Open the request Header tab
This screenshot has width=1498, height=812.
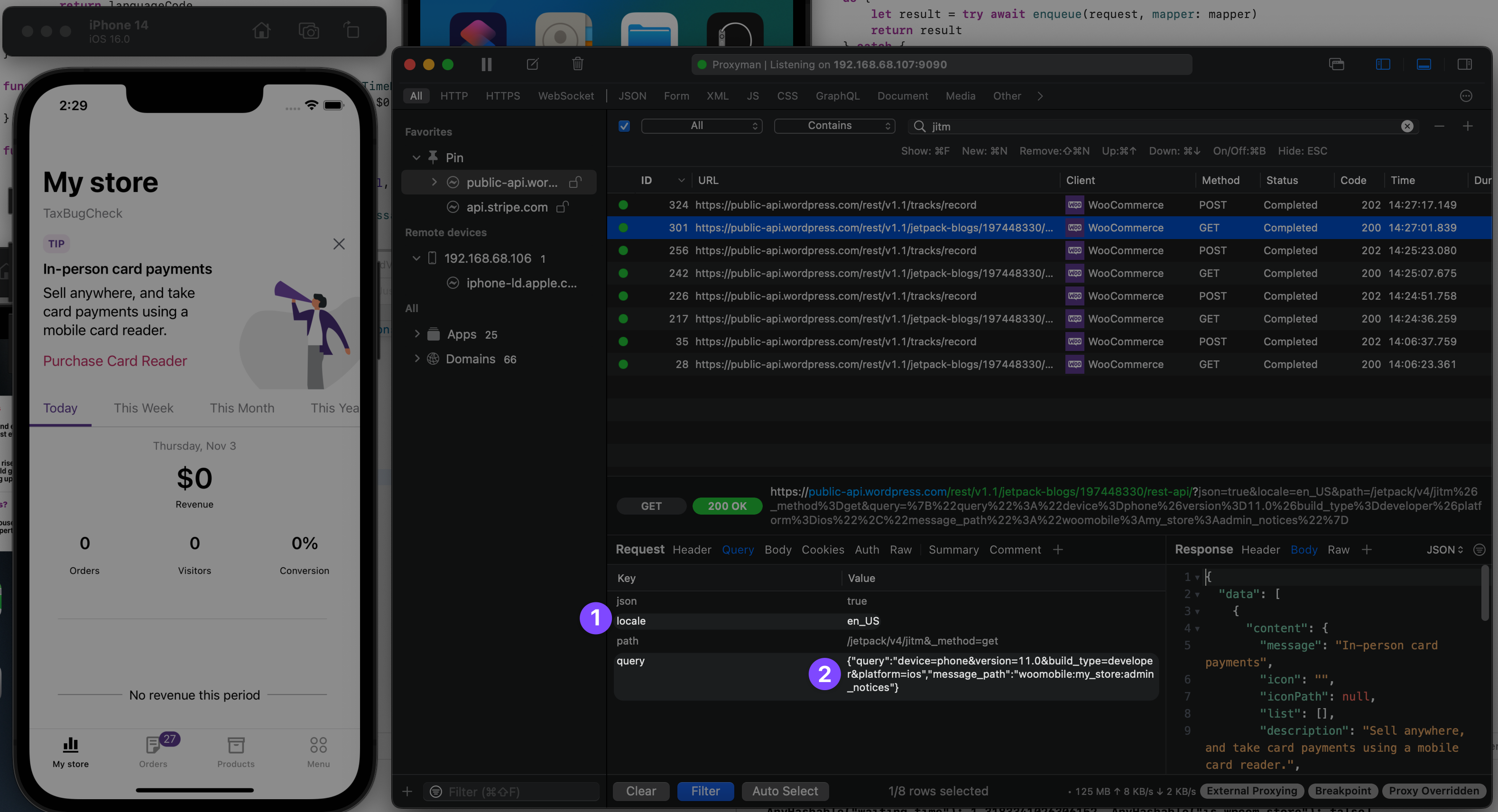click(692, 550)
